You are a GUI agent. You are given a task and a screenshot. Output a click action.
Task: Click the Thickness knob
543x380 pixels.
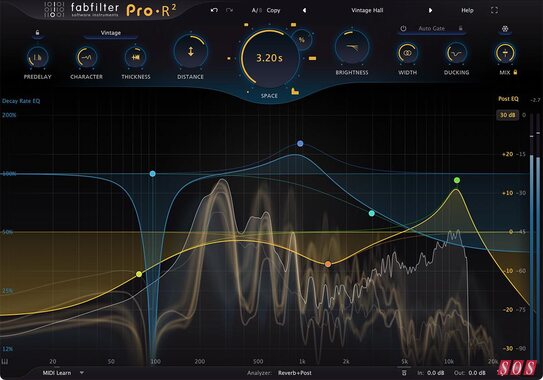135,58
